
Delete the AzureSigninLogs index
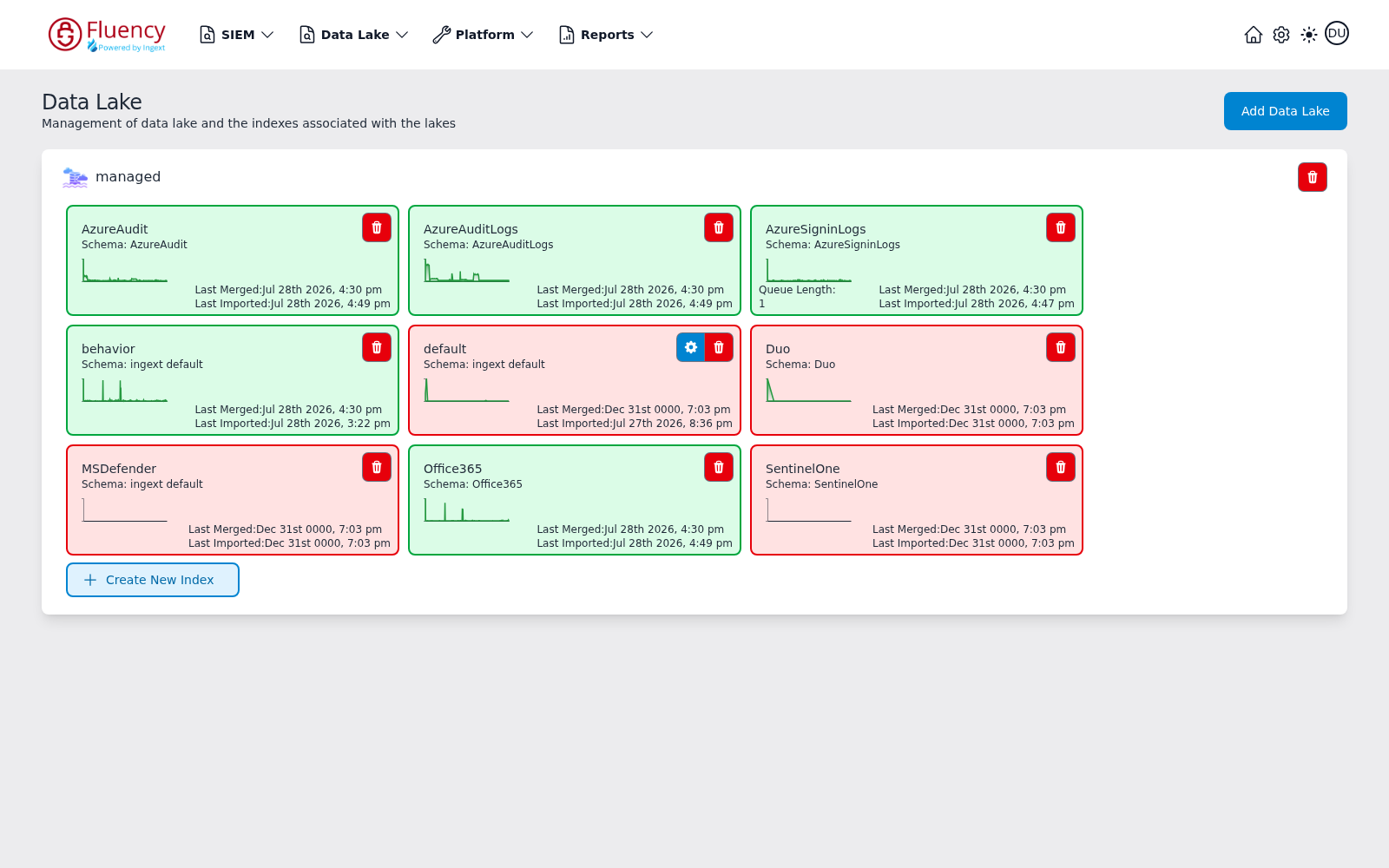point(1061,227)
